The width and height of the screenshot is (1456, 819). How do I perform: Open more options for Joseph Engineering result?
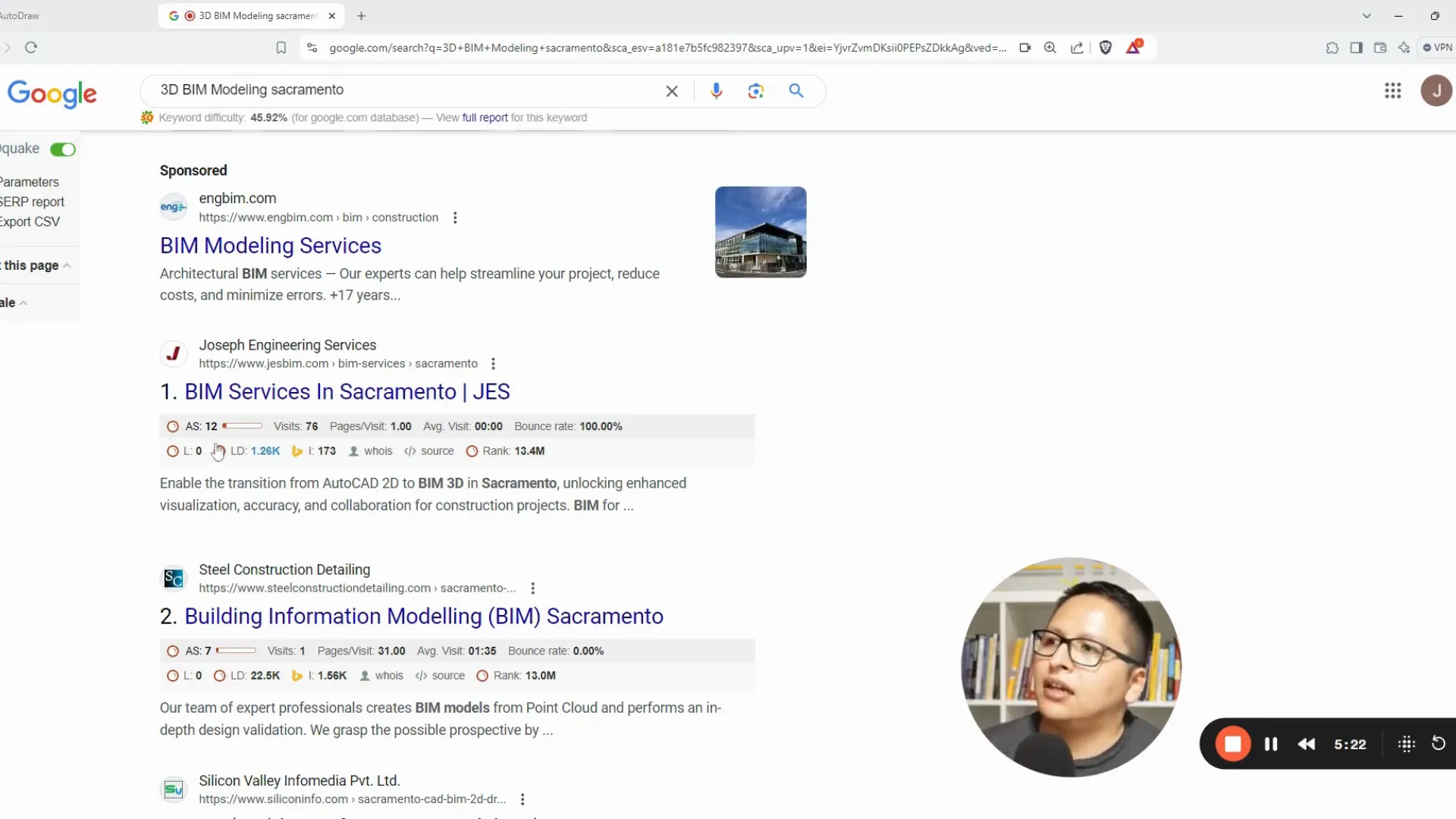coord(493,364)
